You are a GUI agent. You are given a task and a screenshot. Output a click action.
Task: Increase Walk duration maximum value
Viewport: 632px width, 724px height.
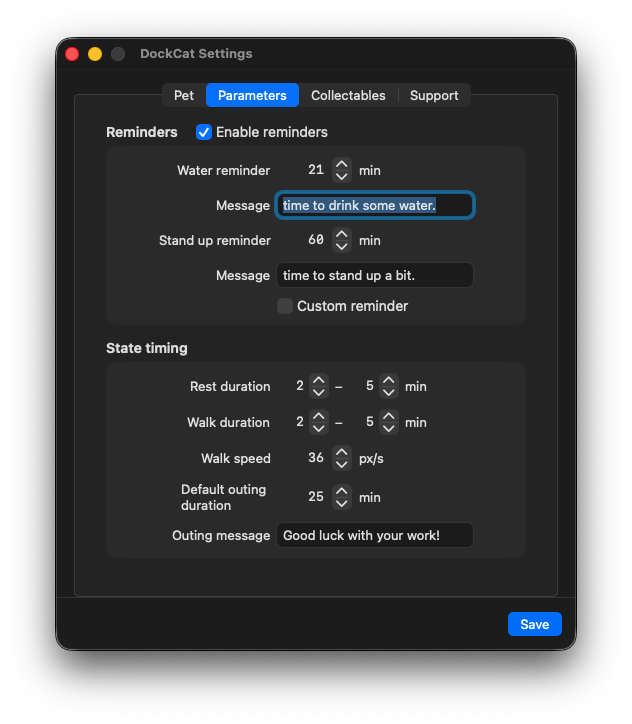pos(389,416)
